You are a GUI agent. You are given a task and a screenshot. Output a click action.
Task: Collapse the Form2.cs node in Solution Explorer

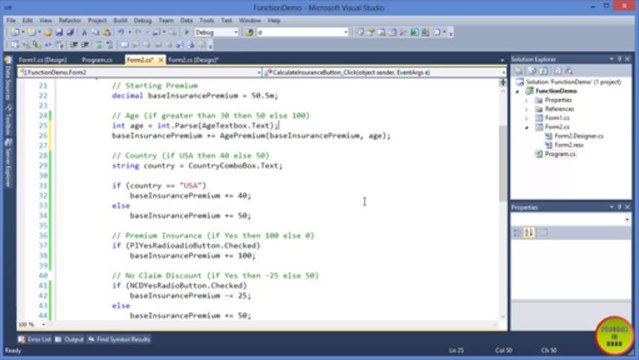pos(527,127)
